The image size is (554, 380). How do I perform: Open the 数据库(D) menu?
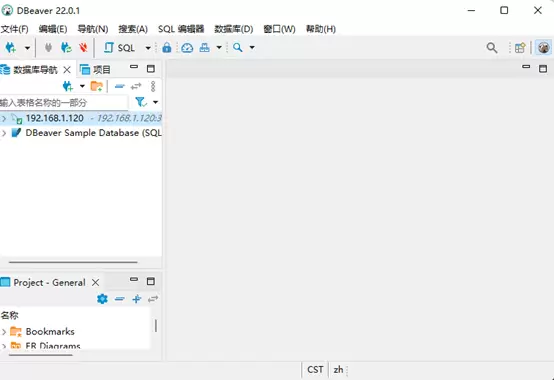coord(234,29)
